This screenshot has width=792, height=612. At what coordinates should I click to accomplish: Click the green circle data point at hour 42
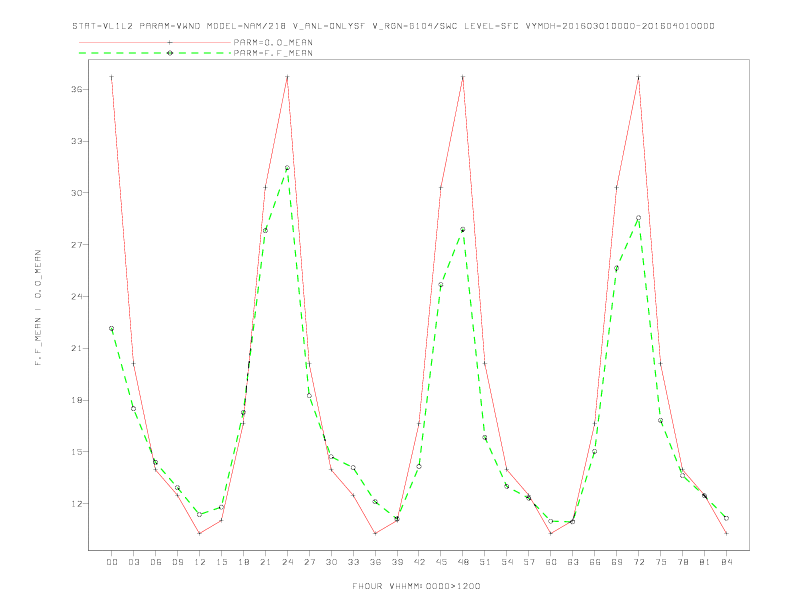click(419, 467)
